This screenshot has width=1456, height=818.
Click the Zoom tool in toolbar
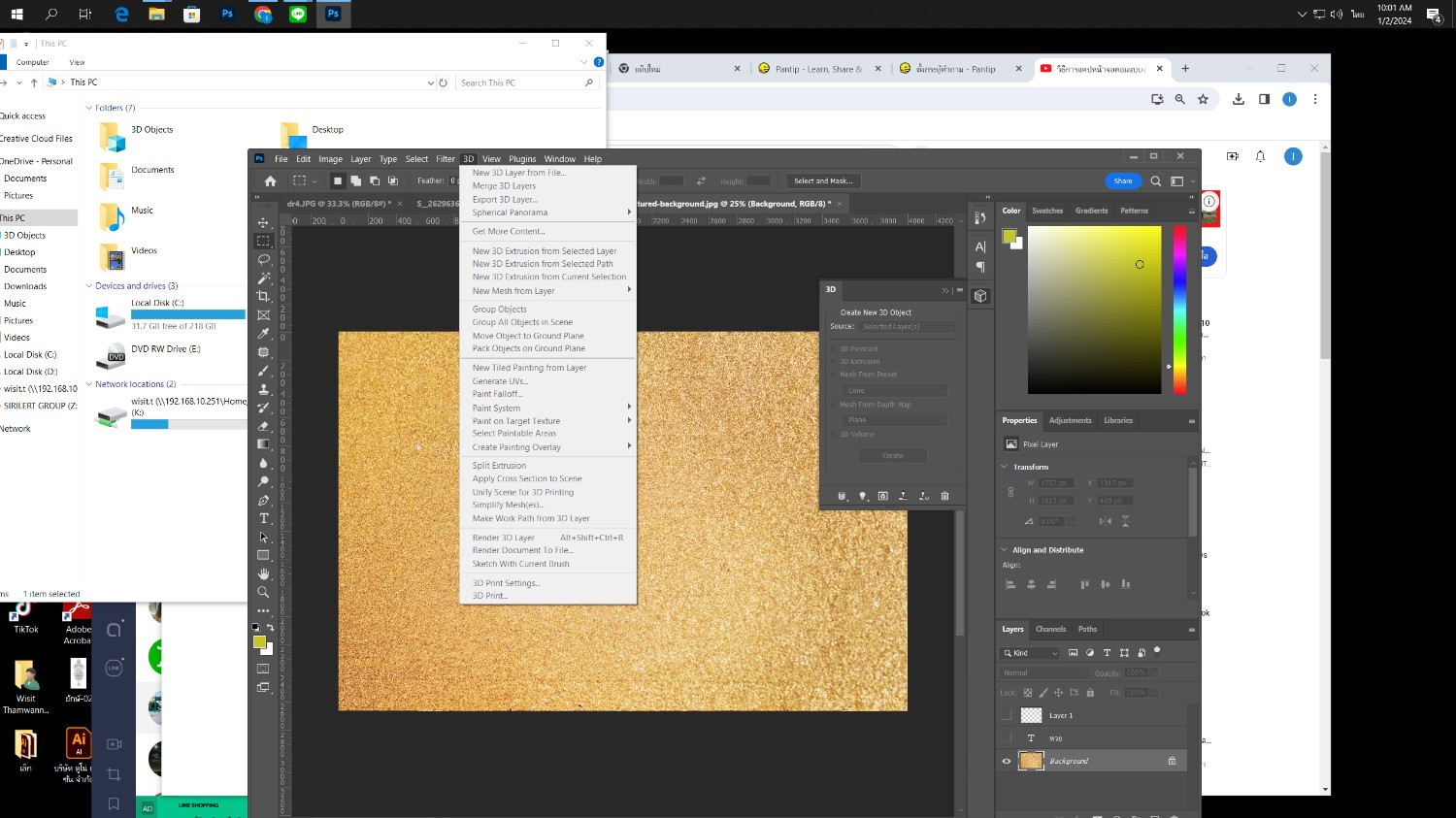[263, 592]
